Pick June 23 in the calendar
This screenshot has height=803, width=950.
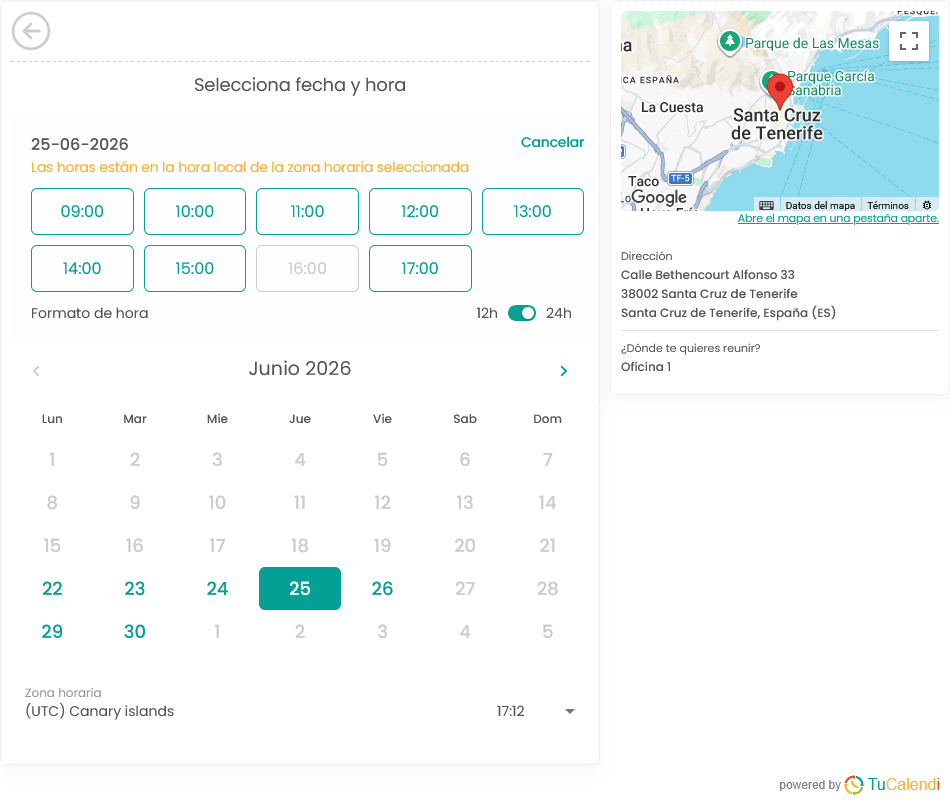tap(135, 588)
